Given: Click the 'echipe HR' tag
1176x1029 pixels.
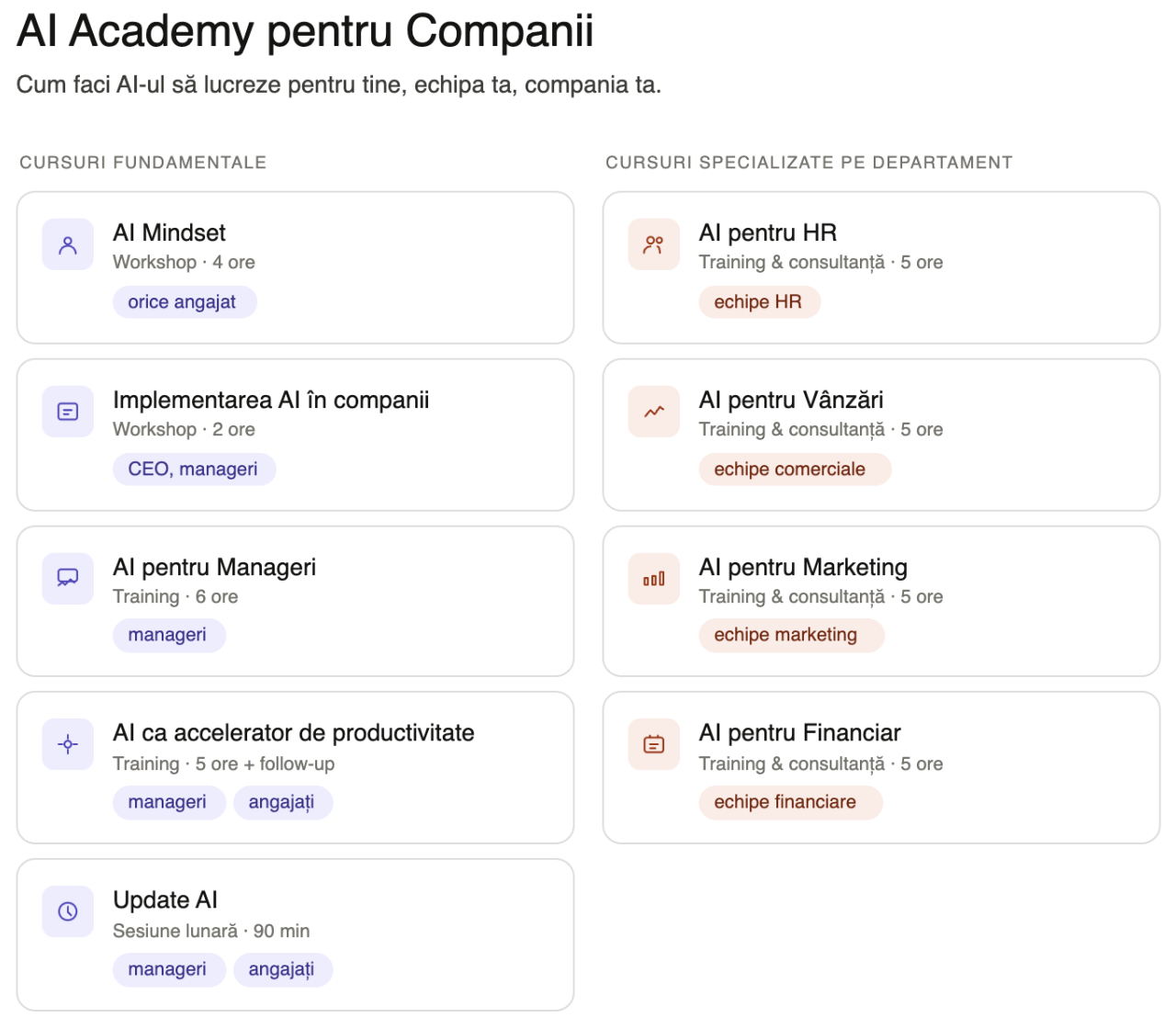Looking at the screenshot, I should [x=758, y=302].
